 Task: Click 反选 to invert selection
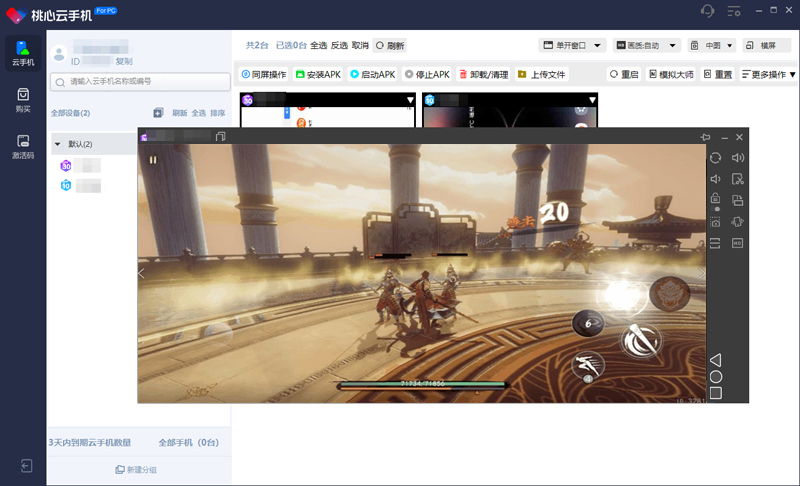(x=339, y=45)
